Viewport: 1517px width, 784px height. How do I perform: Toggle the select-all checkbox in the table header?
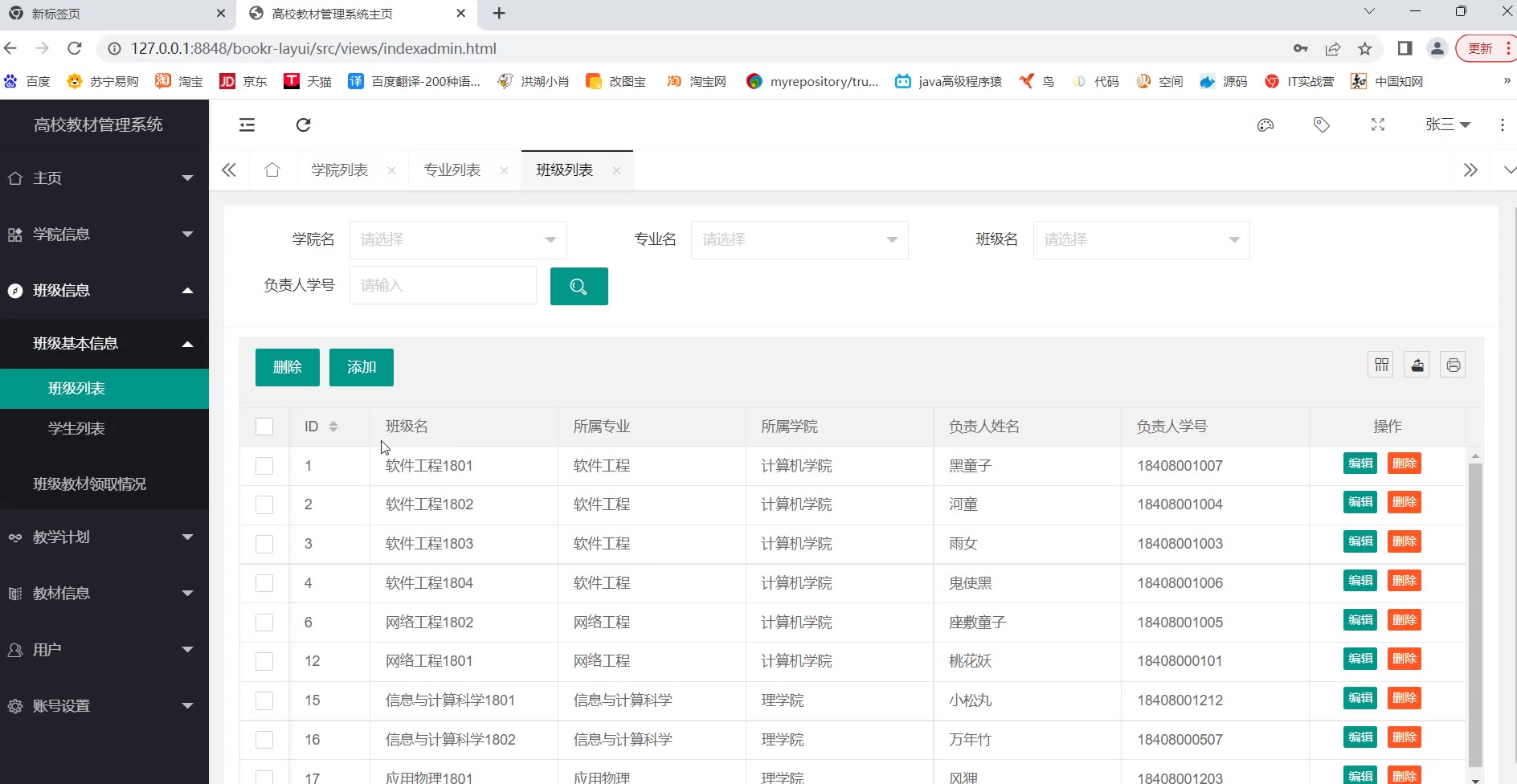pyautogui.click(x=264, y=427)
